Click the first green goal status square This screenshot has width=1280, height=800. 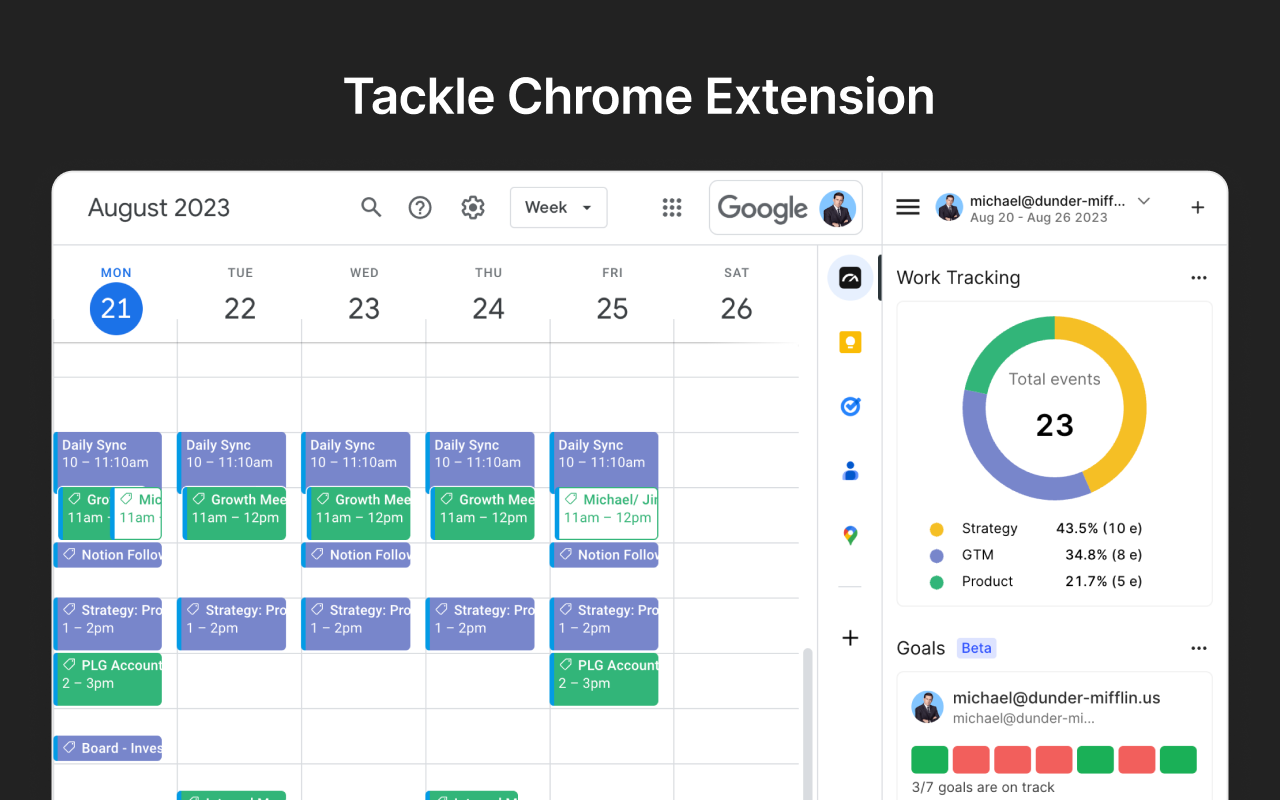pos(929,759)
